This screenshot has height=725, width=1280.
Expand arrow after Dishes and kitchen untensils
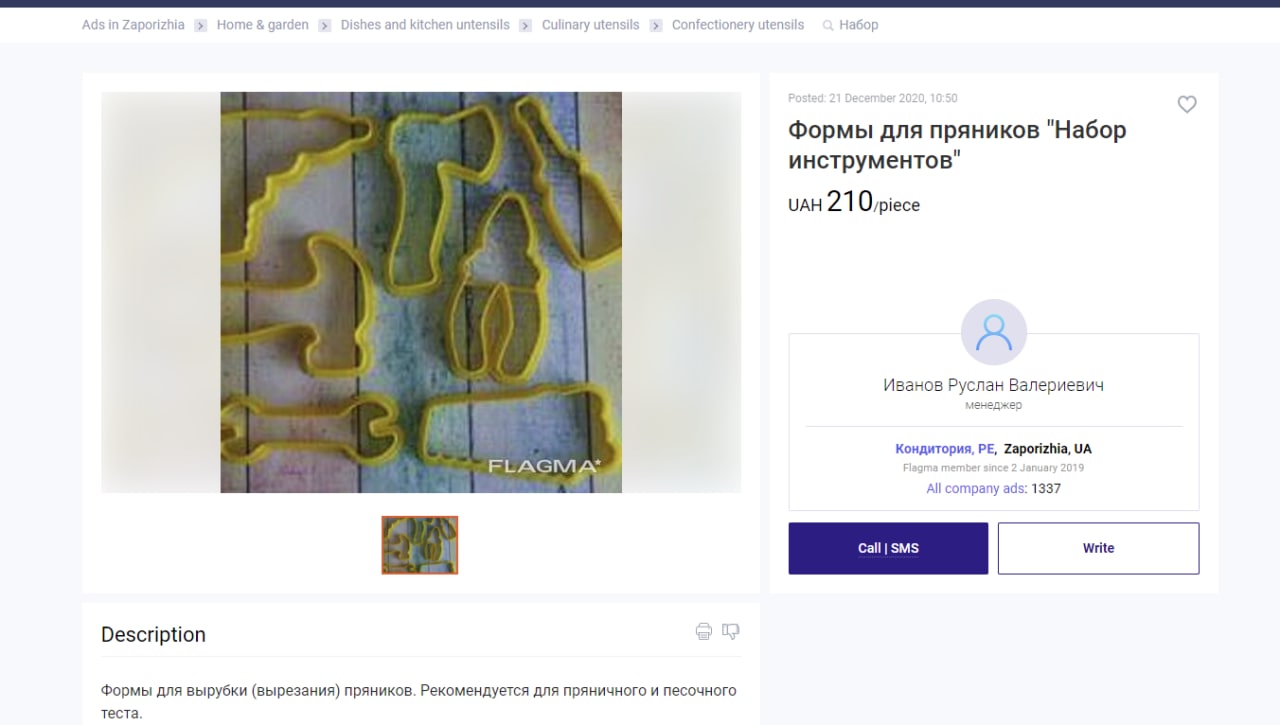525,26
